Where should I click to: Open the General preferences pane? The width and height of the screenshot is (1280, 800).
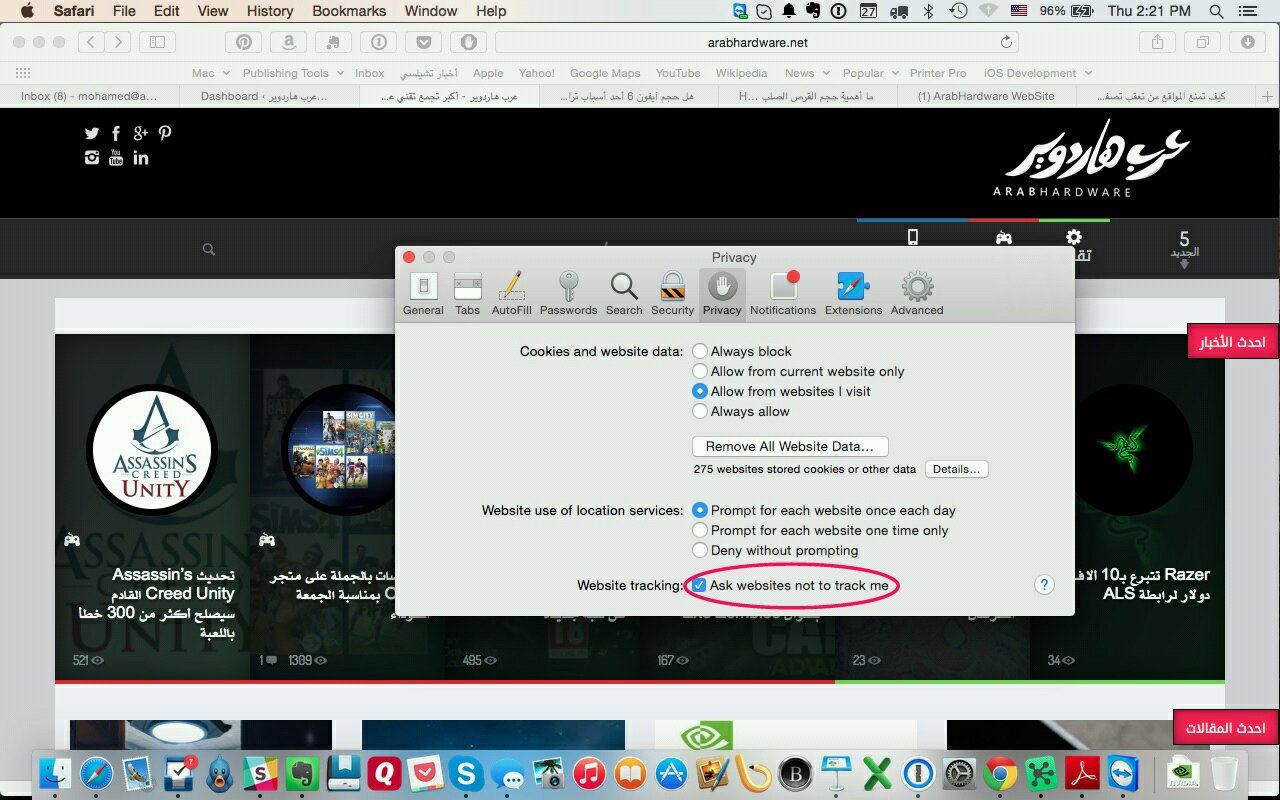[x=423, y=294]
